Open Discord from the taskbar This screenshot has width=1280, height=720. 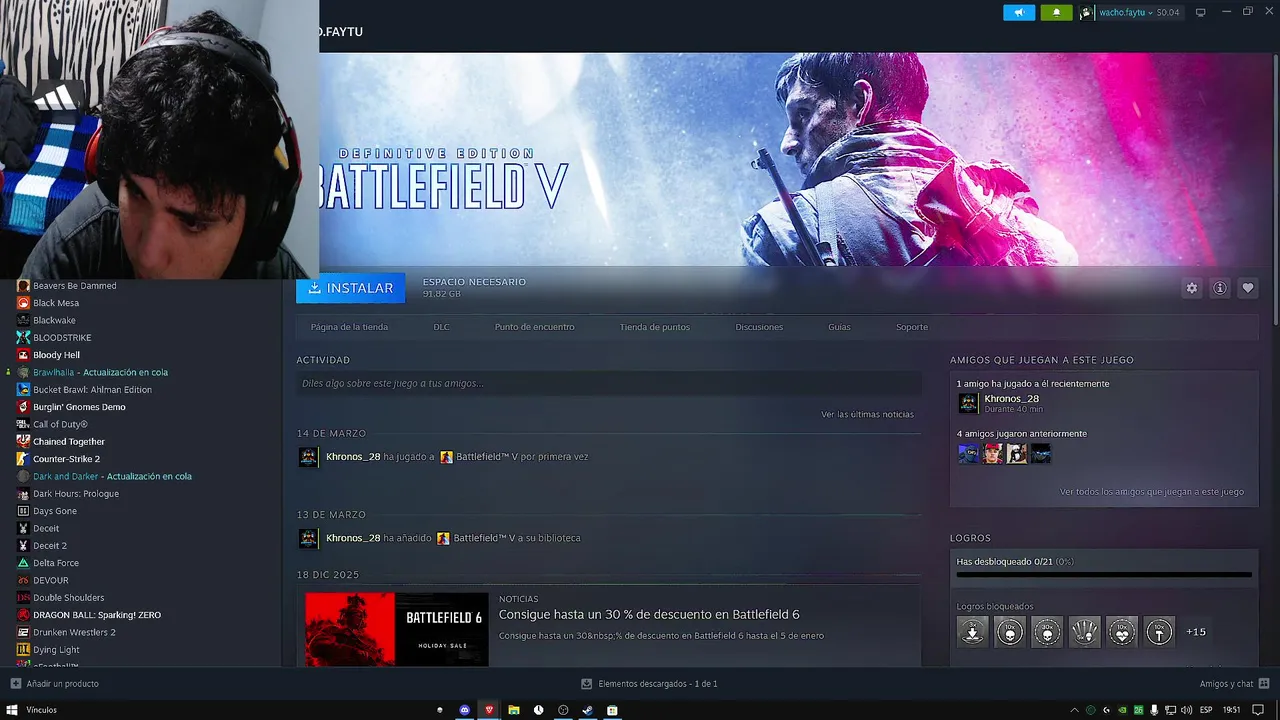pyautogui.click(x=465, y=710)
